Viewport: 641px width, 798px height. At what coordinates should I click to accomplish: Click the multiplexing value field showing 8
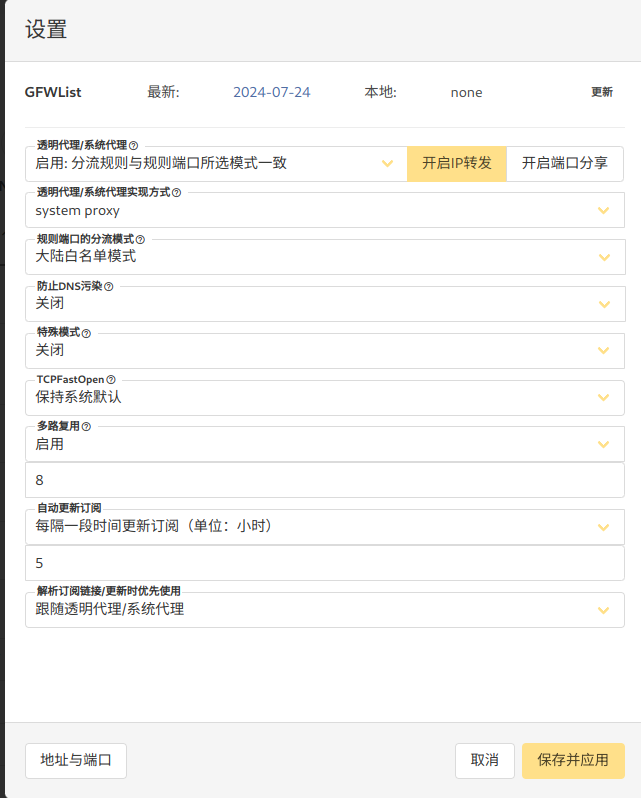point(324,480)
